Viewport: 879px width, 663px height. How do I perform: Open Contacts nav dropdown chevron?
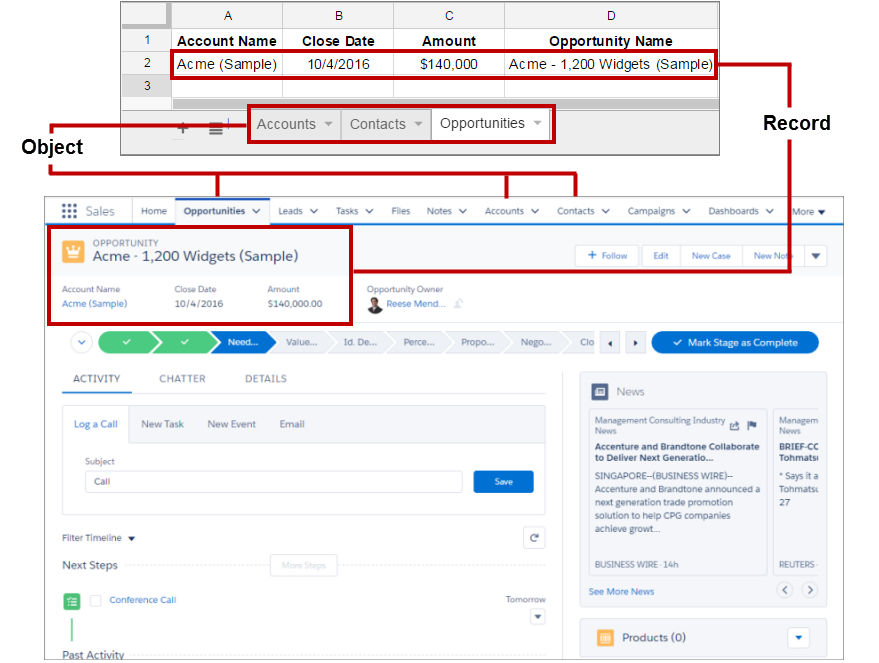click(x=606, y=211)
